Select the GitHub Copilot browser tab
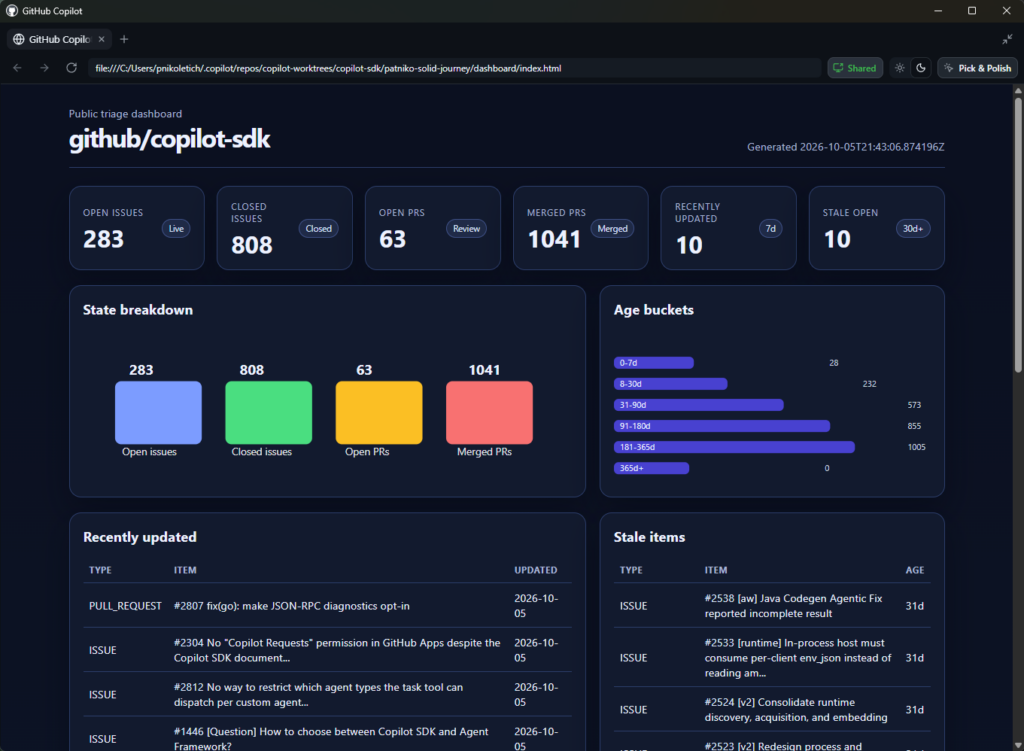Viewport: 1024px width, 751px height. click(x=59, y=39)
